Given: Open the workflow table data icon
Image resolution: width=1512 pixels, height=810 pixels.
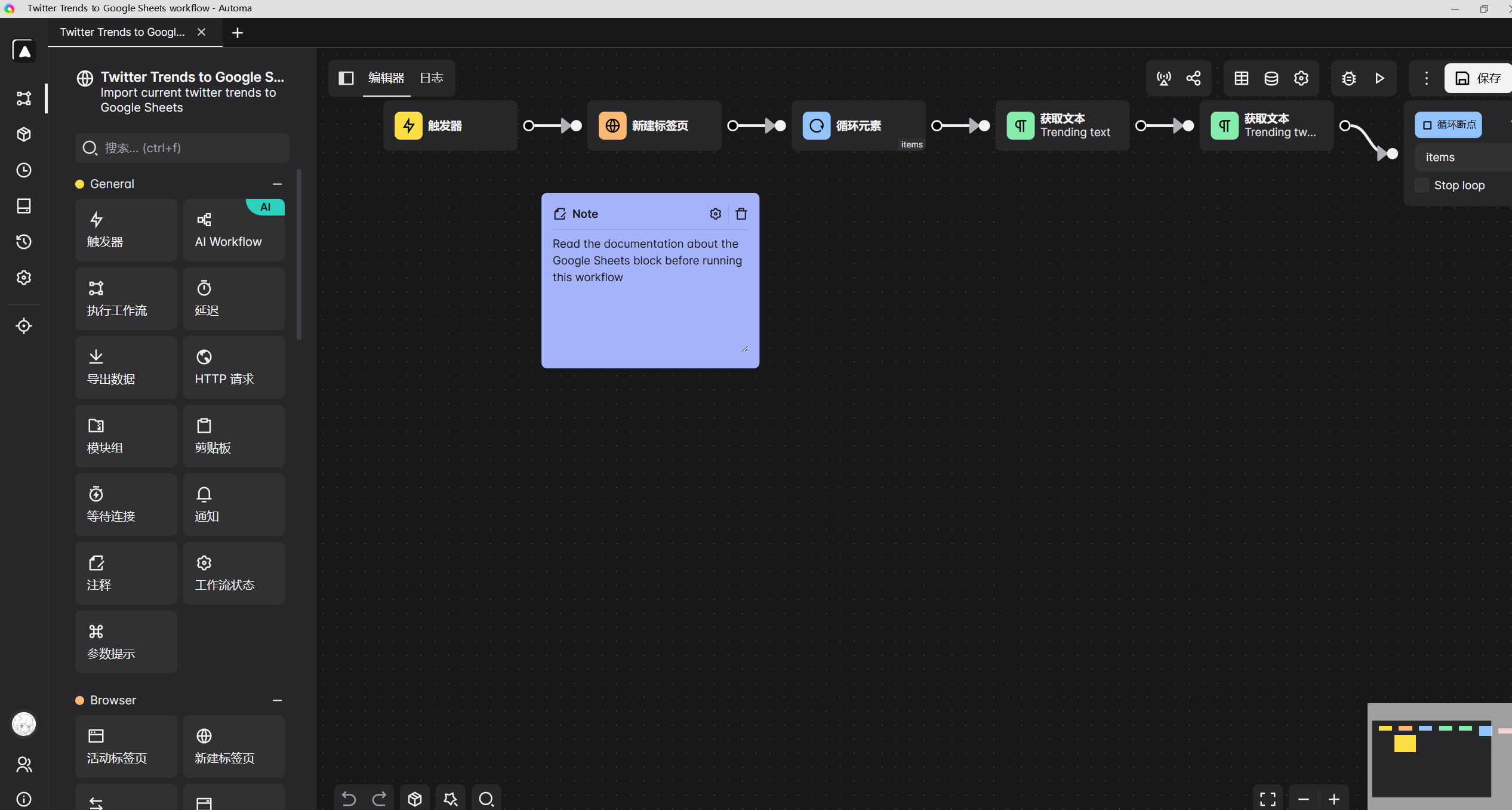Looking at the screenshot, I should [x=1241, y=78].
